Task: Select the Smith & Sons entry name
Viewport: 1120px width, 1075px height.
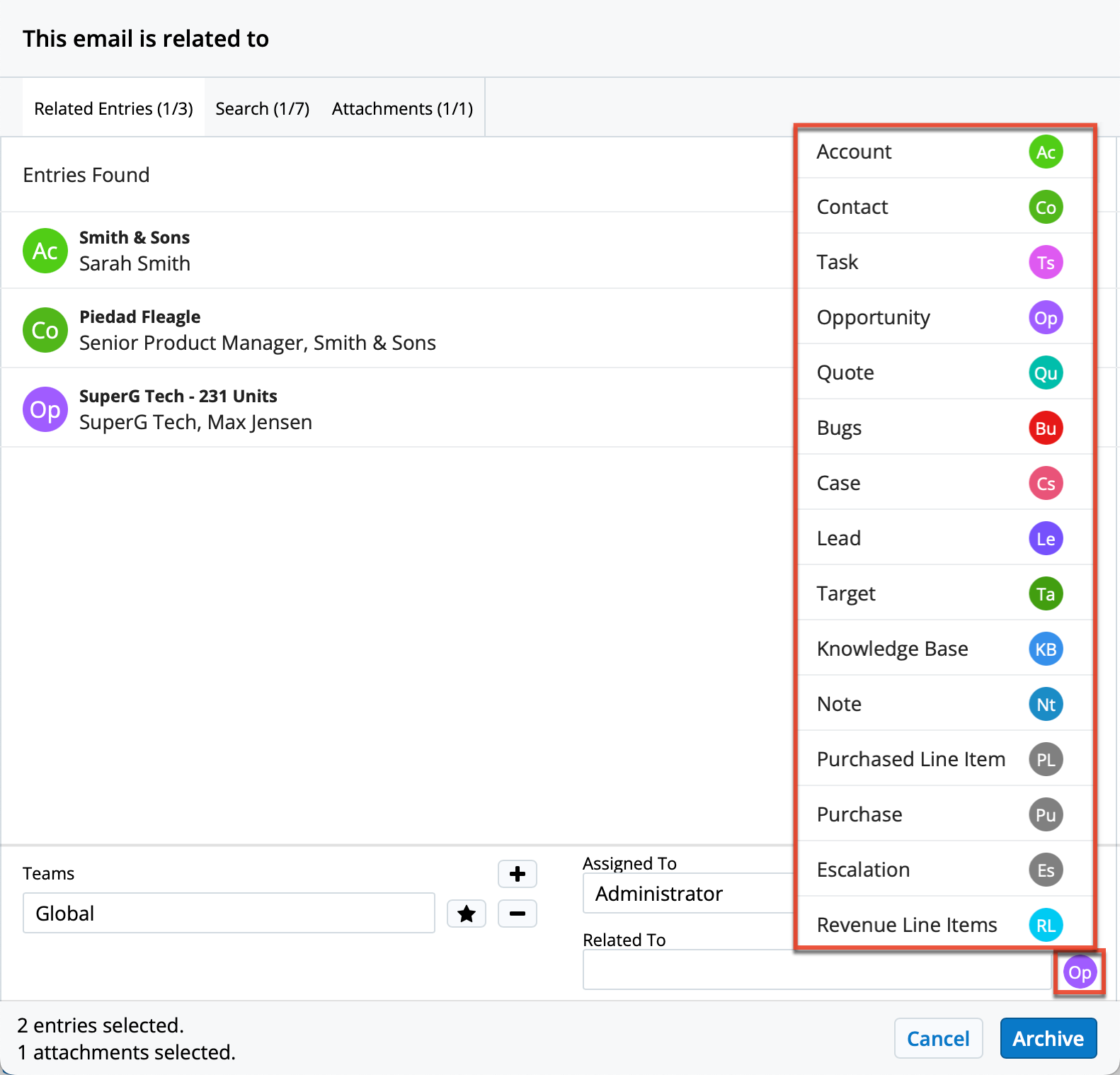Action: click(x=135, y=237)
